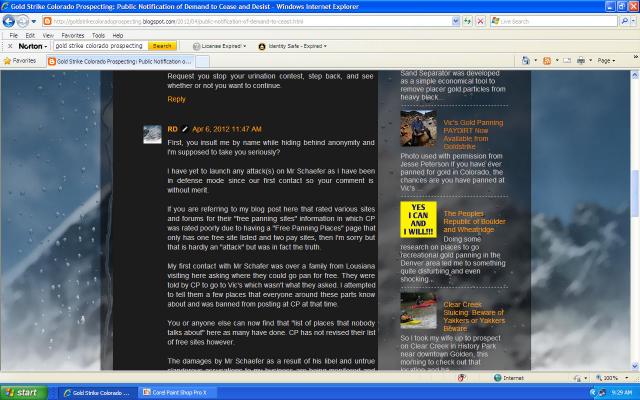Open The Peoples Republic of Boulder link
640x400 pixels.
pyautogui.click(x=474, y=222)
